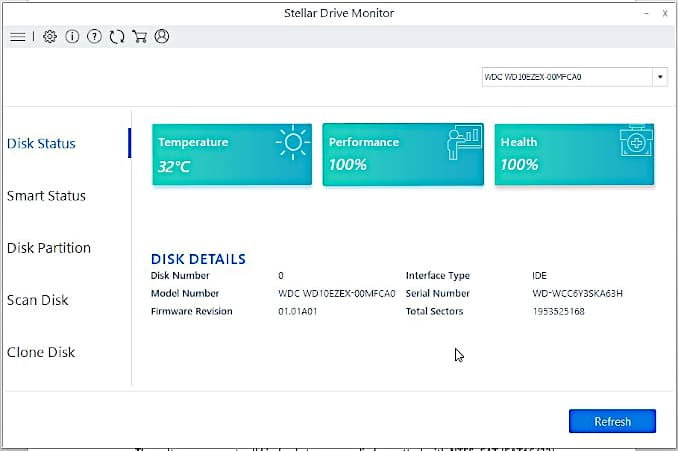Click the shopping cart buy icon
This screenshot has width=678, height=451.
139,37
